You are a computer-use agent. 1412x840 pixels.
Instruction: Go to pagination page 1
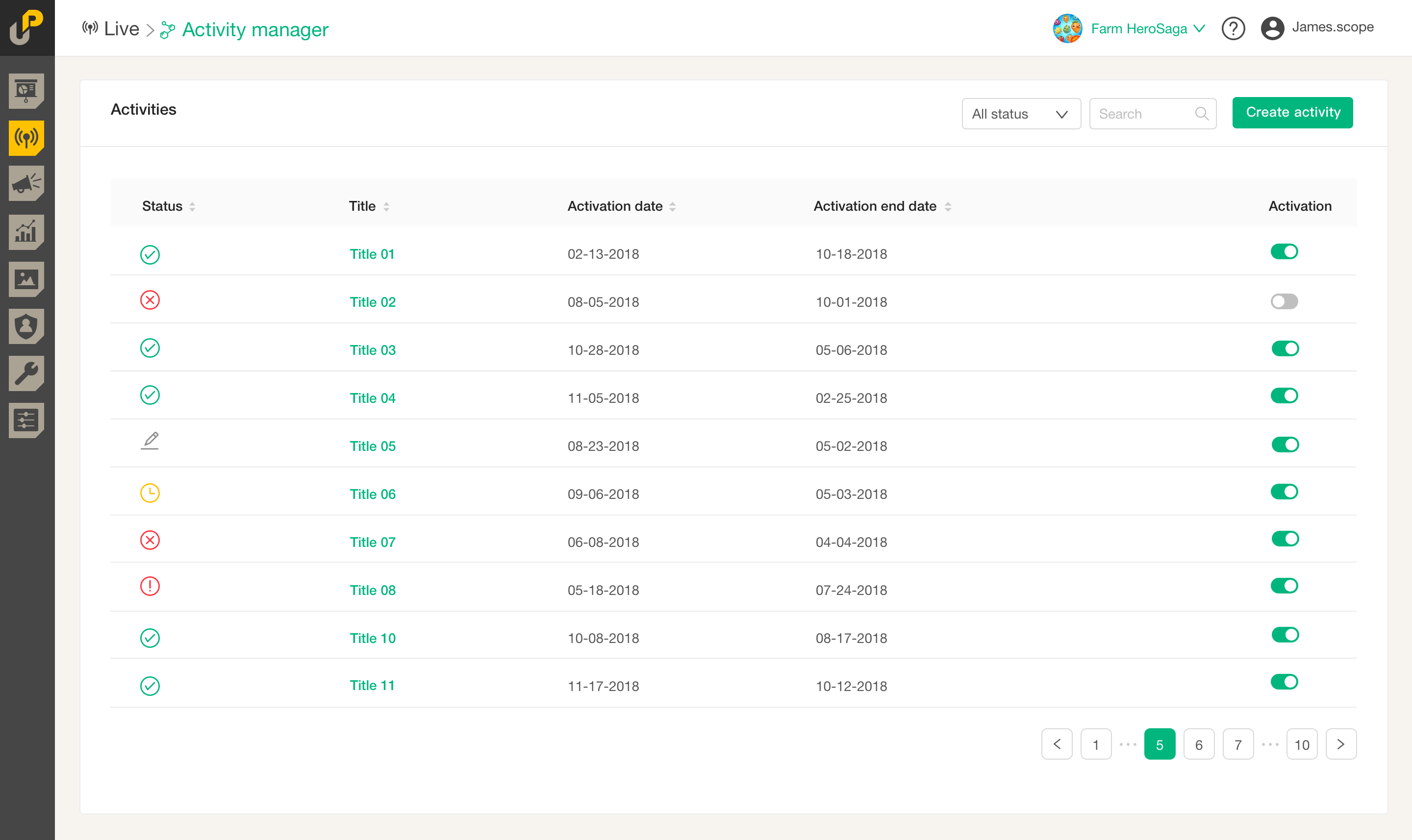tap(1095, 744)
